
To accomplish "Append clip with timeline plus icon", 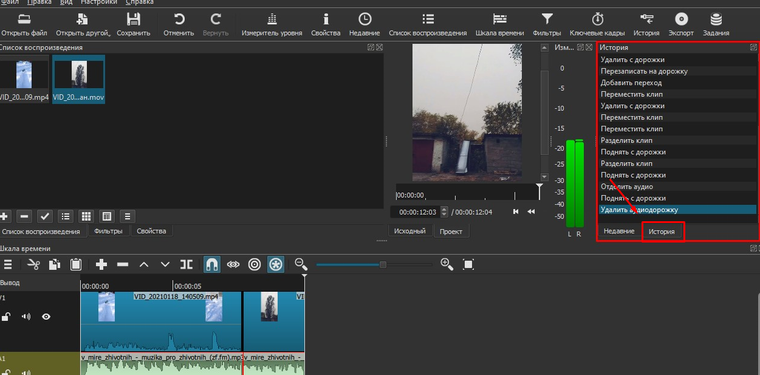I will coord(101,265).
